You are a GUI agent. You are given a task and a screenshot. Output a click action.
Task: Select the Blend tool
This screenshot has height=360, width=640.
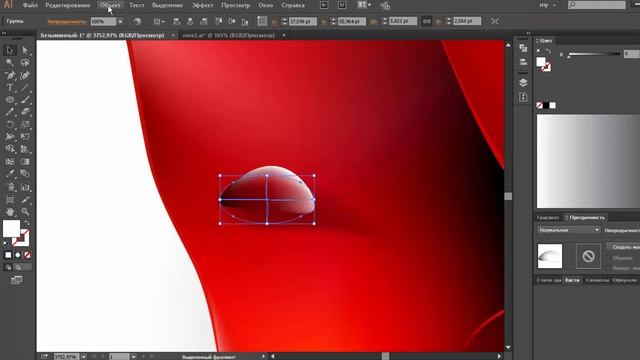25,174
